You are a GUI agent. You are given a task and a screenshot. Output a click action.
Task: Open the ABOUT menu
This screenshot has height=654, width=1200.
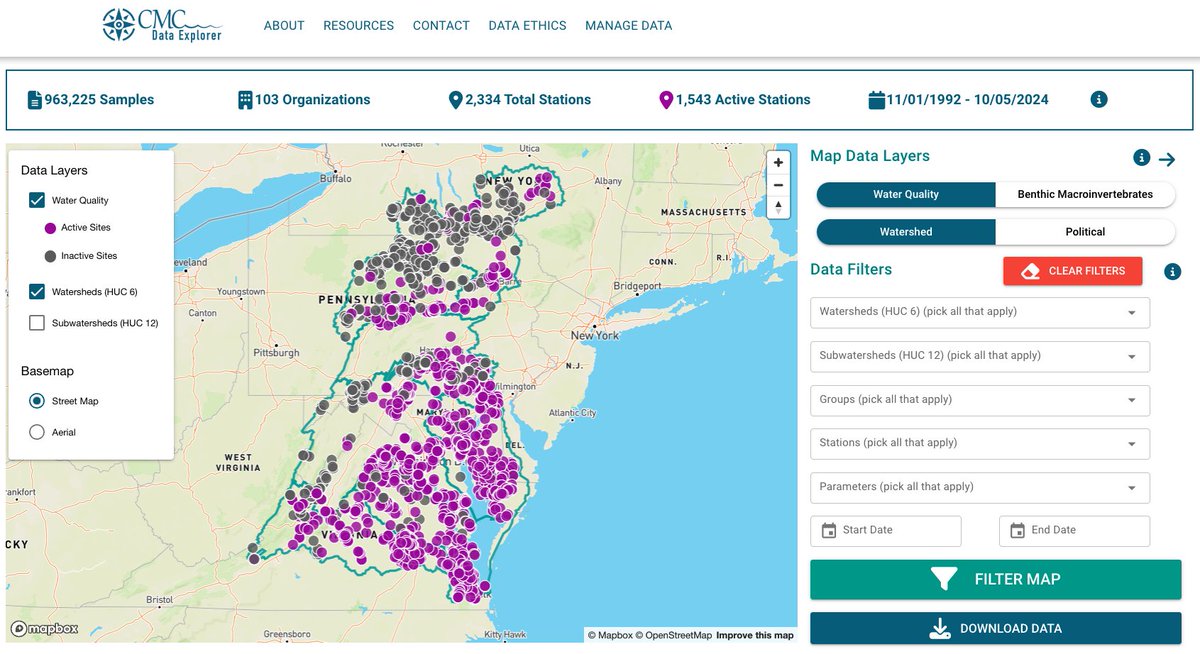[x=284, y=26]
